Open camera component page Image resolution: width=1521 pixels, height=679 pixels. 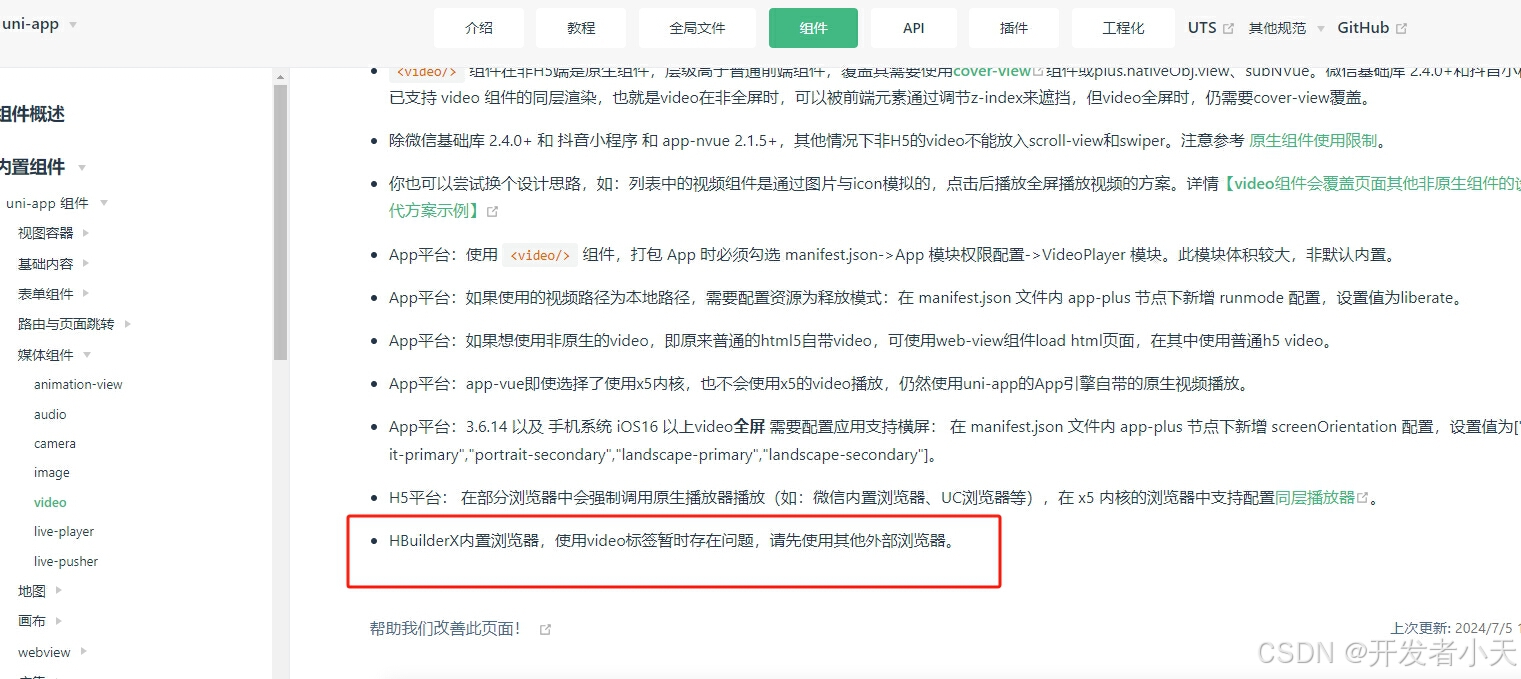pyautogui.click(x=55, y=443)
